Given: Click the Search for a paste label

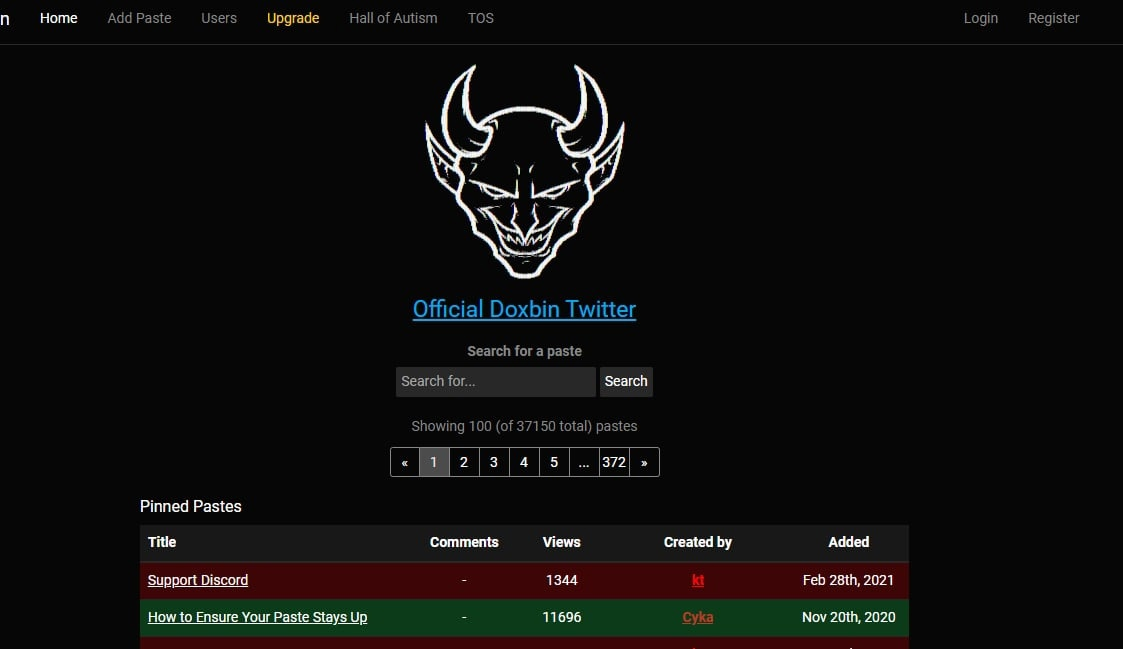Looking at the screenshot, I should pyautogui.click(x=524, y=351).
